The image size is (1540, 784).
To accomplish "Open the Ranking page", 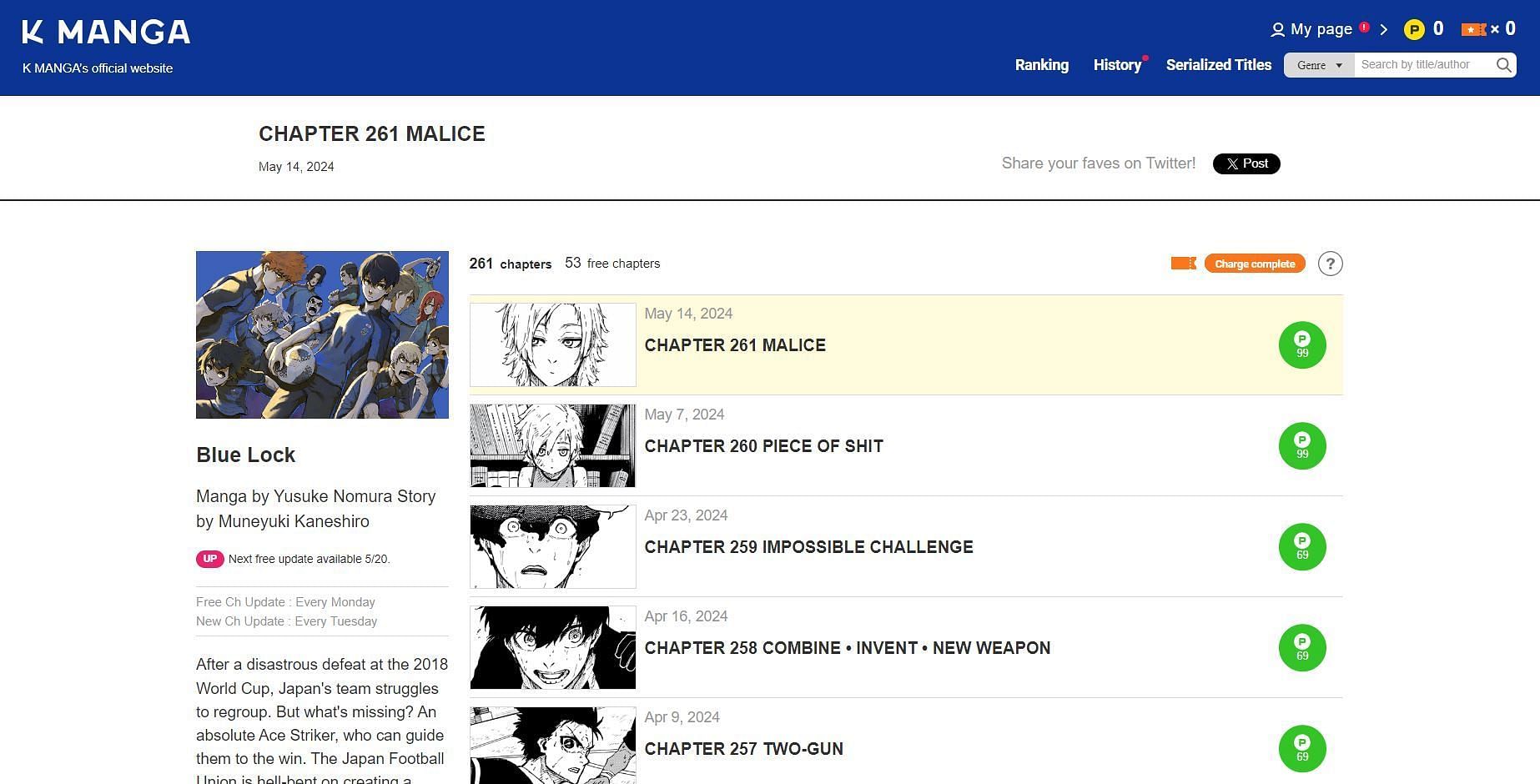I will click(1042, 65).
